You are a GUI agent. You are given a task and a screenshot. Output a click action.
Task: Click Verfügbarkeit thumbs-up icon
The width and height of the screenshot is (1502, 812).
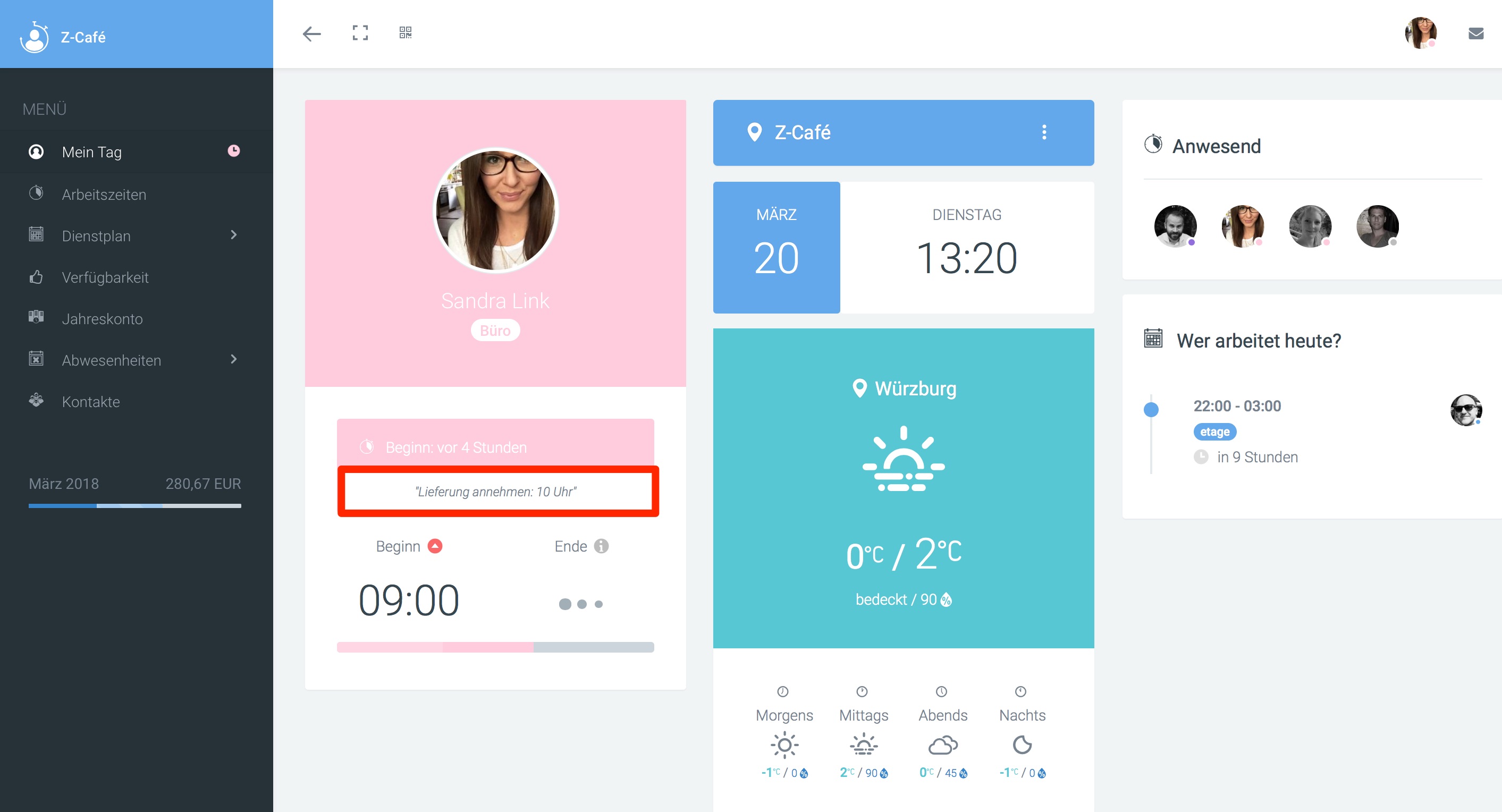point(36,276)
